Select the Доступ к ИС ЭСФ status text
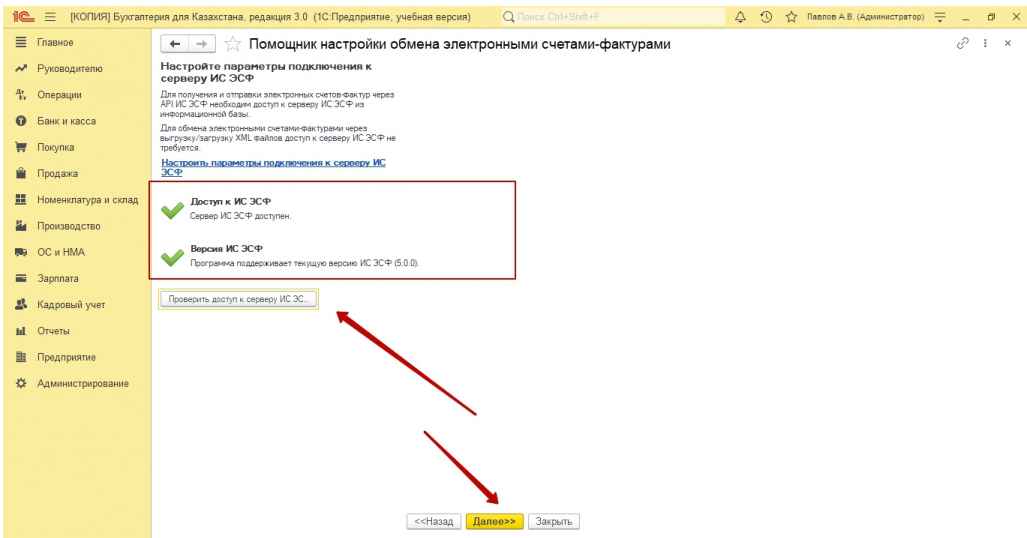The height and width of the screenshot is (538, 1027). (x=231, y=201)
